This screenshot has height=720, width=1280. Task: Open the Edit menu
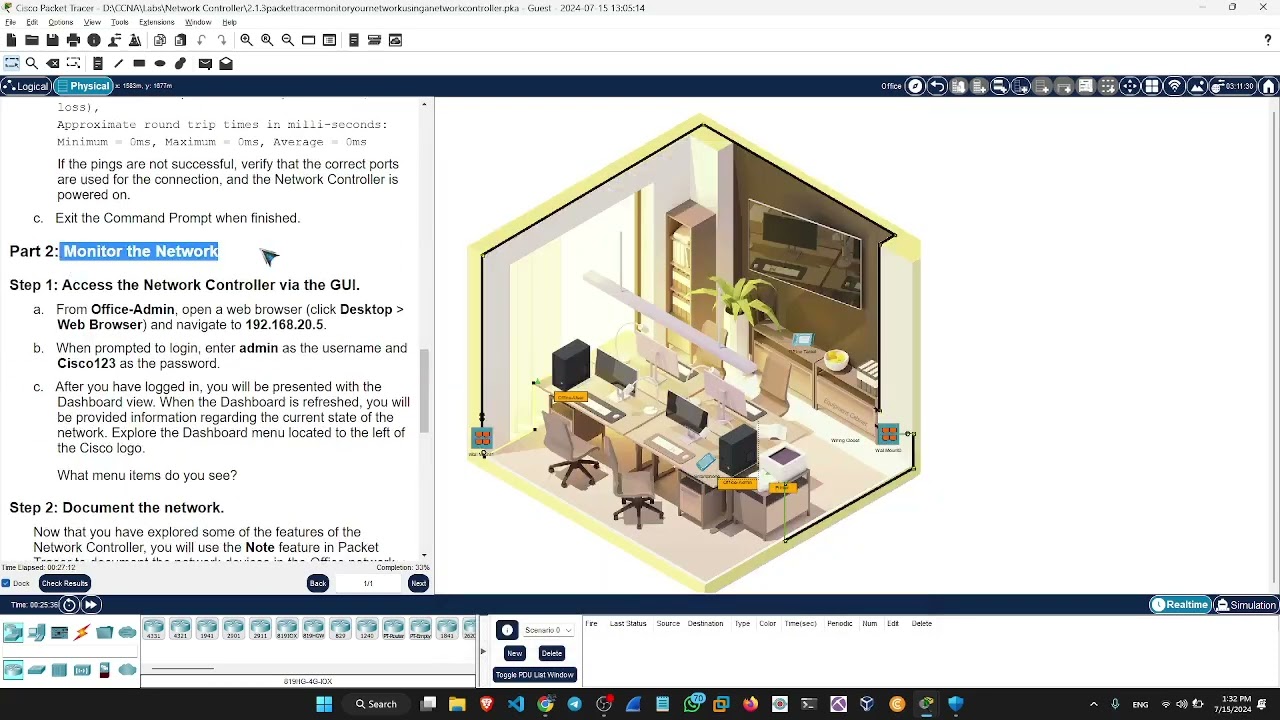(33, 22)
